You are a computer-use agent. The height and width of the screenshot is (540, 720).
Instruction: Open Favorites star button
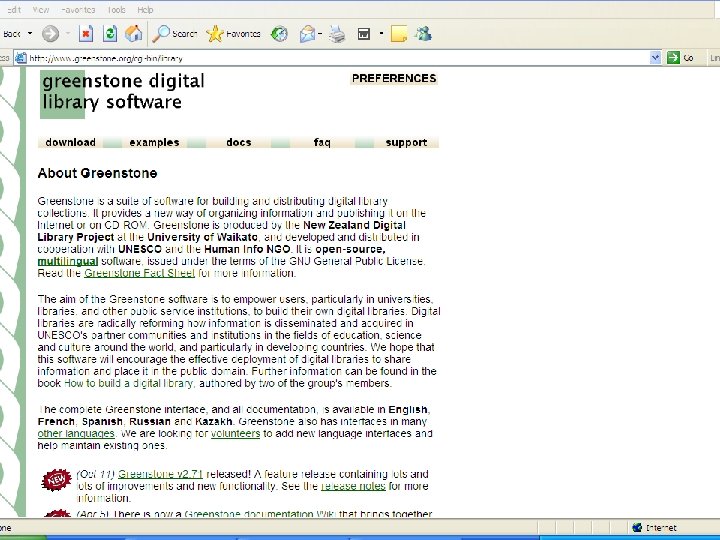pyautogui.click(x=233, y=34)
